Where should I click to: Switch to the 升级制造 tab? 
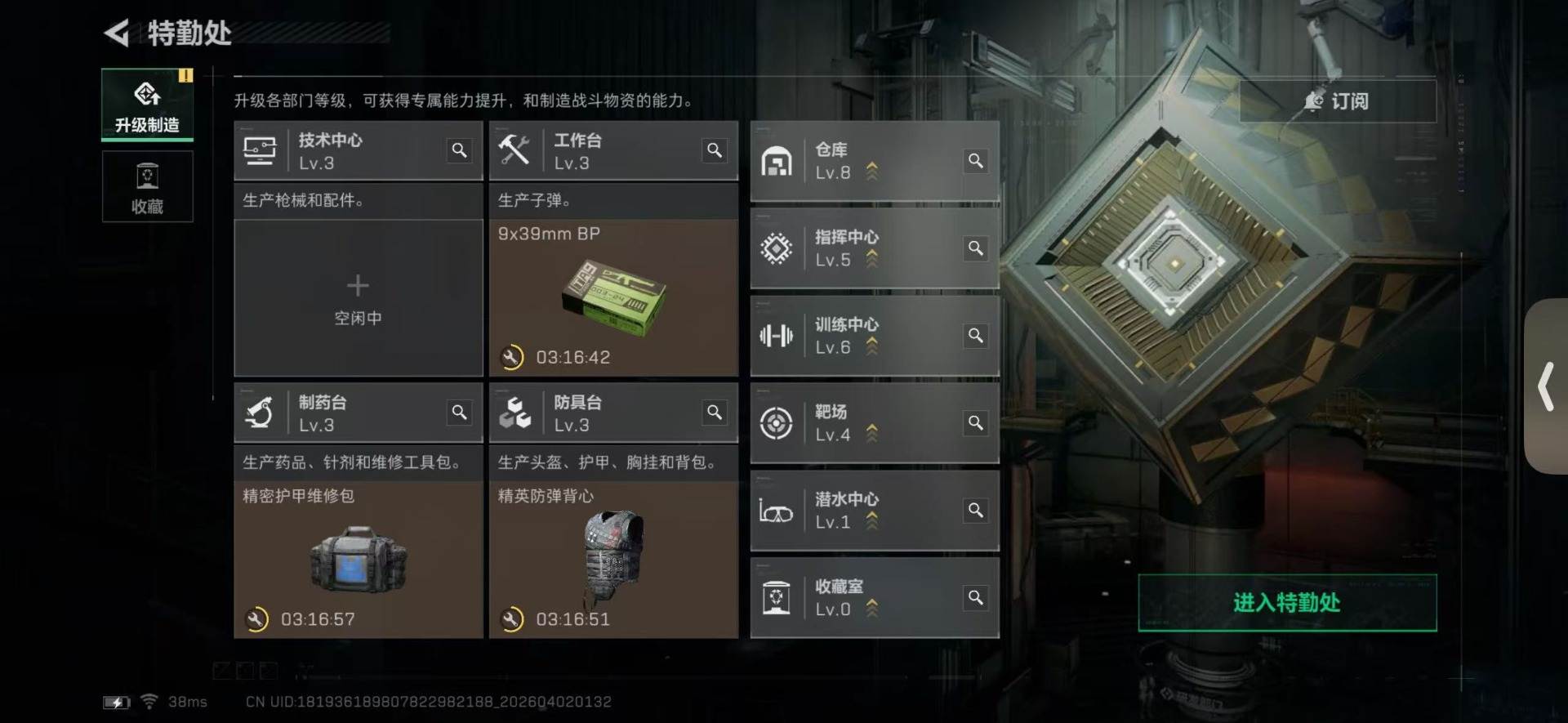click(x=147, y=105)
